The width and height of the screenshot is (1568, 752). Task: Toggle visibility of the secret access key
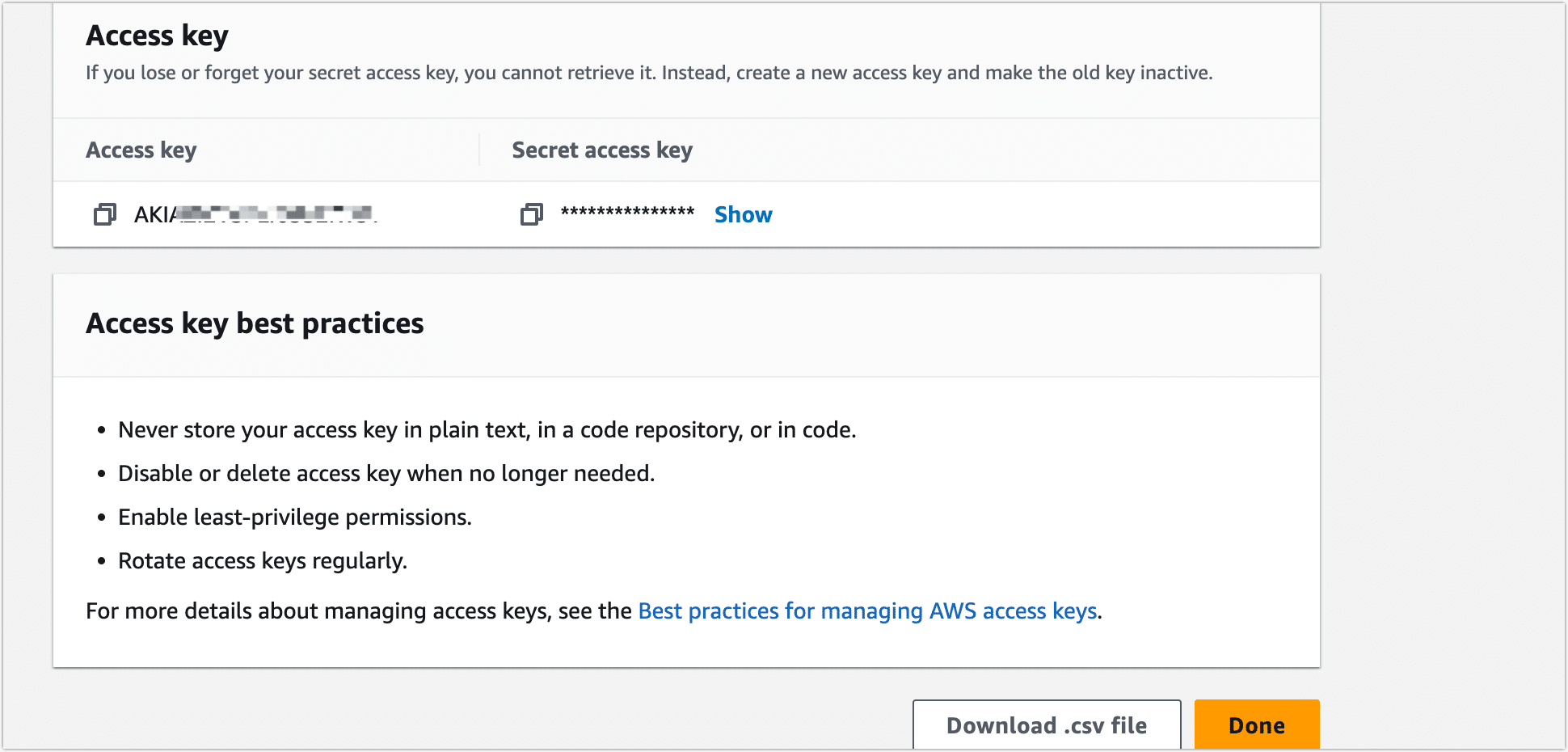pos(742,214)
